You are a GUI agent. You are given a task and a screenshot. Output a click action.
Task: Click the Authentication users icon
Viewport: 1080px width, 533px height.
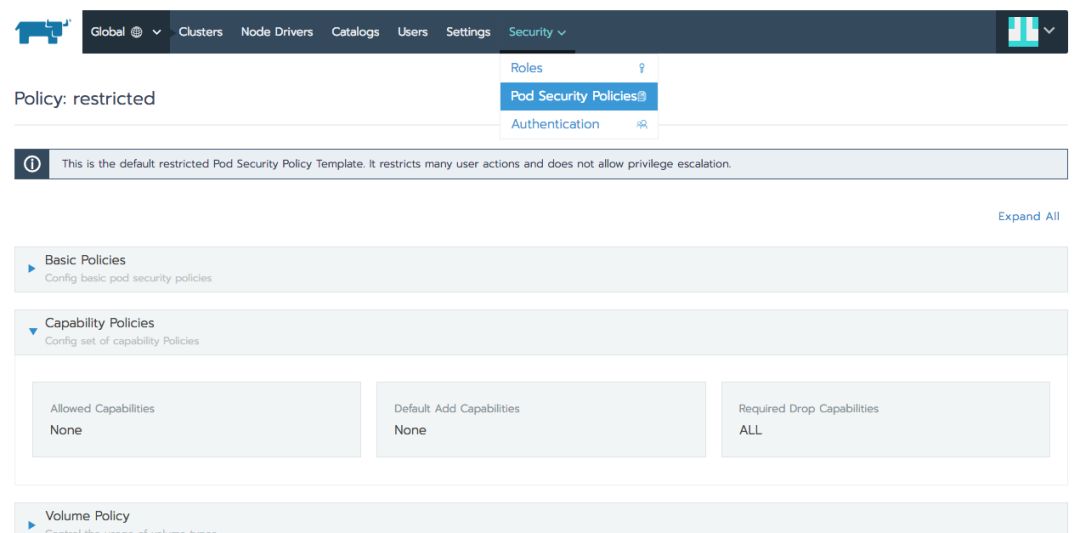642,125
